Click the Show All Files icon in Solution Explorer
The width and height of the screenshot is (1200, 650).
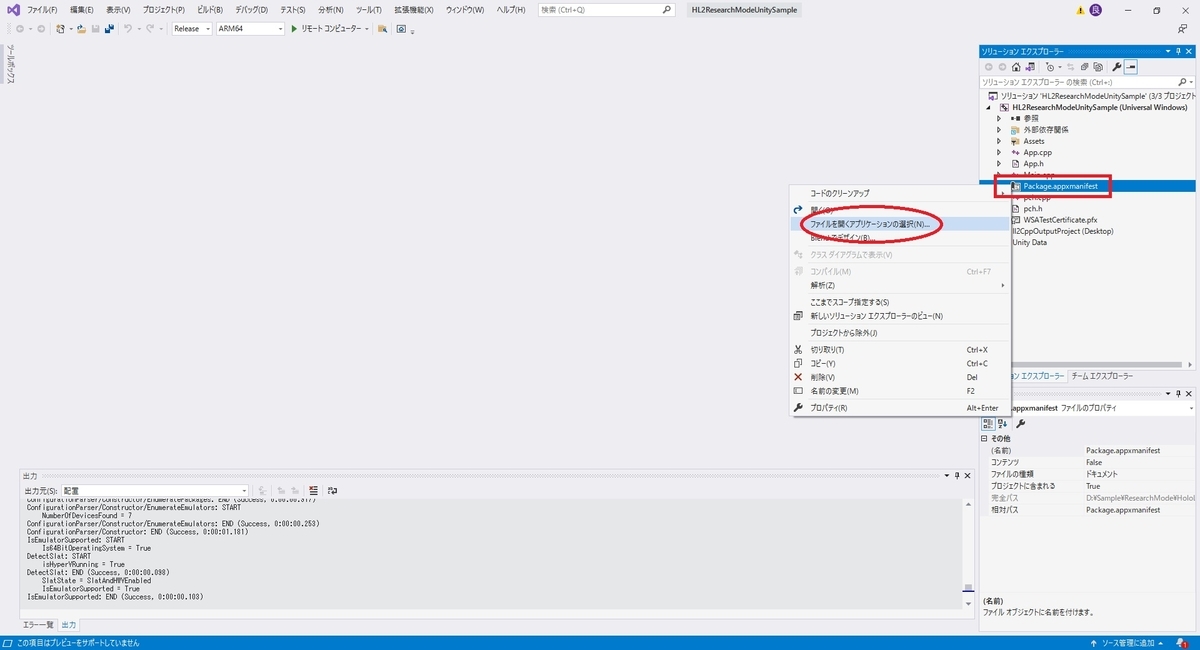click(x=1097, y=67)
